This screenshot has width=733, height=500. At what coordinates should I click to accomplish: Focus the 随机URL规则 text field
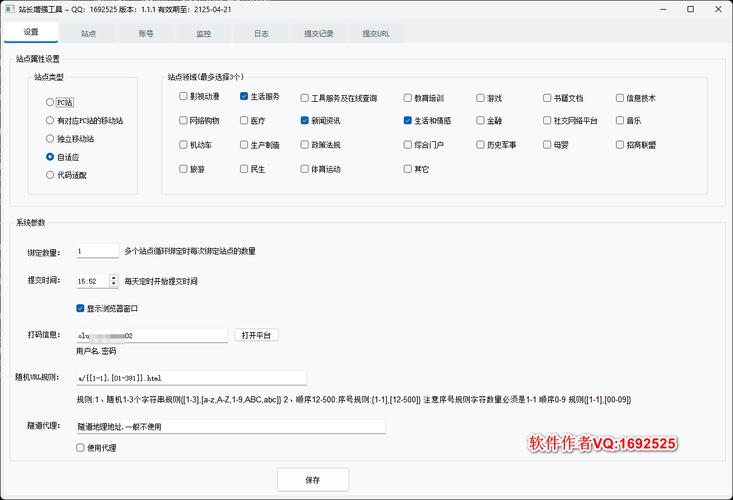[x=190, y=379]
